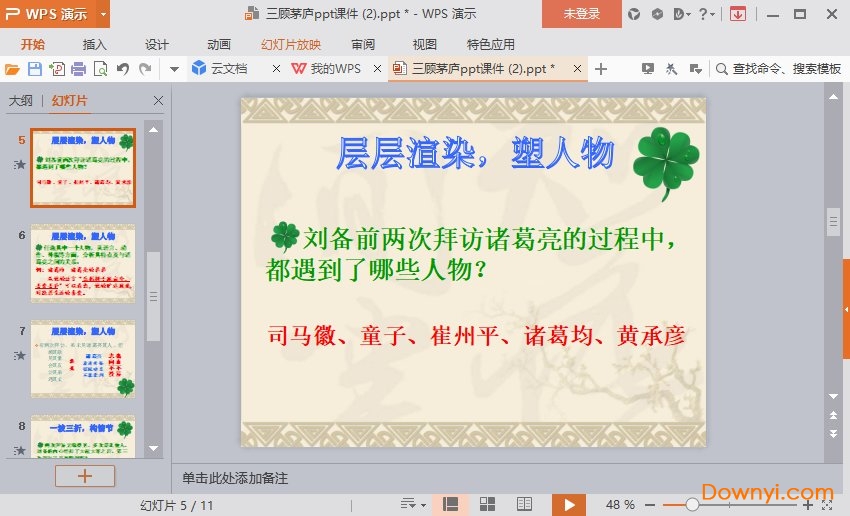Click the red download arrow icon
Screen dimensions: 850x516
tap(737, 14)
